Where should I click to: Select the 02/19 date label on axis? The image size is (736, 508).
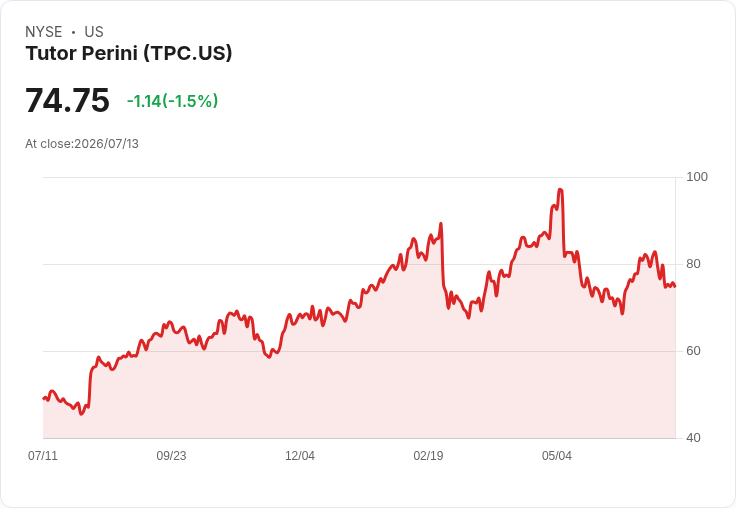click(428, 455)
